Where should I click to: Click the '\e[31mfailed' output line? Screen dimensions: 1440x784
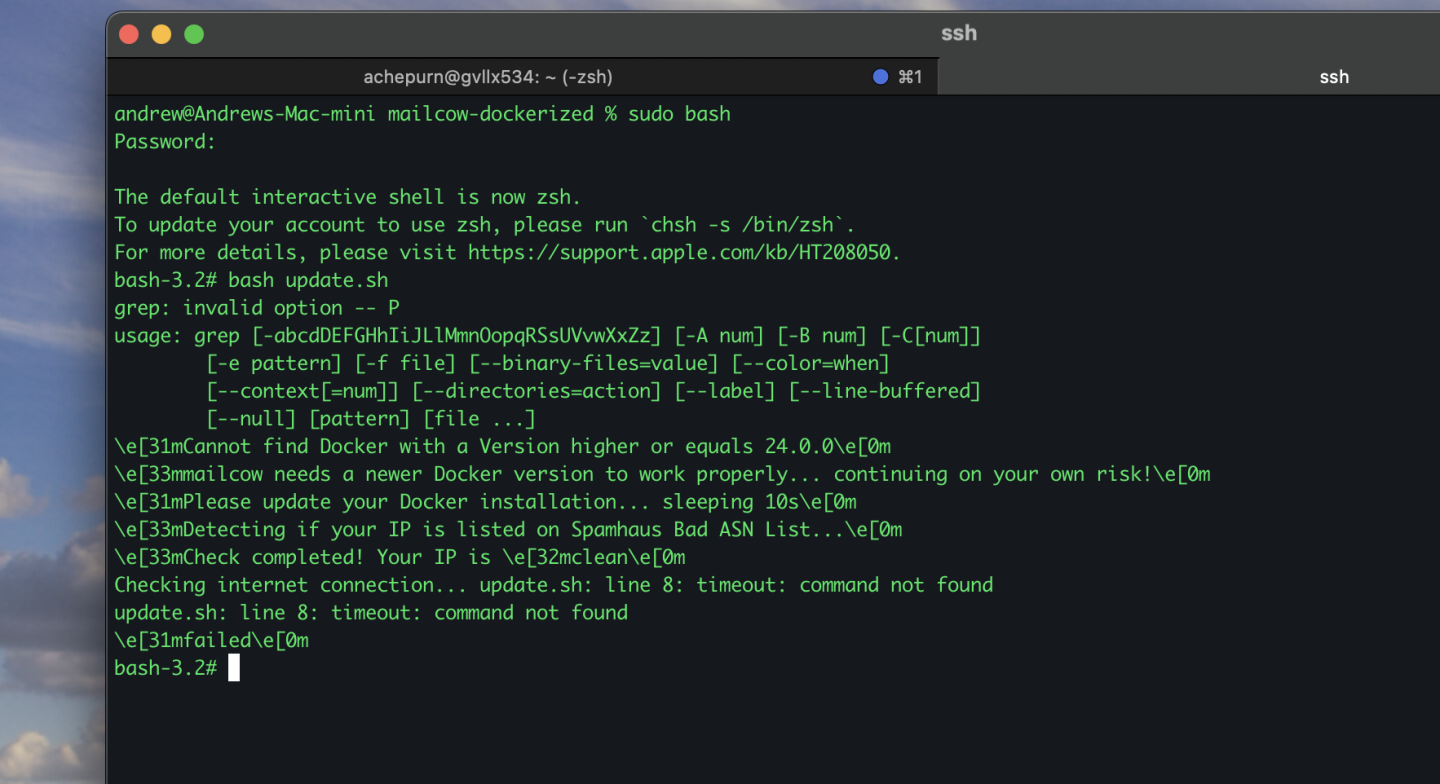pyautogui.click(x=211, y=640)
